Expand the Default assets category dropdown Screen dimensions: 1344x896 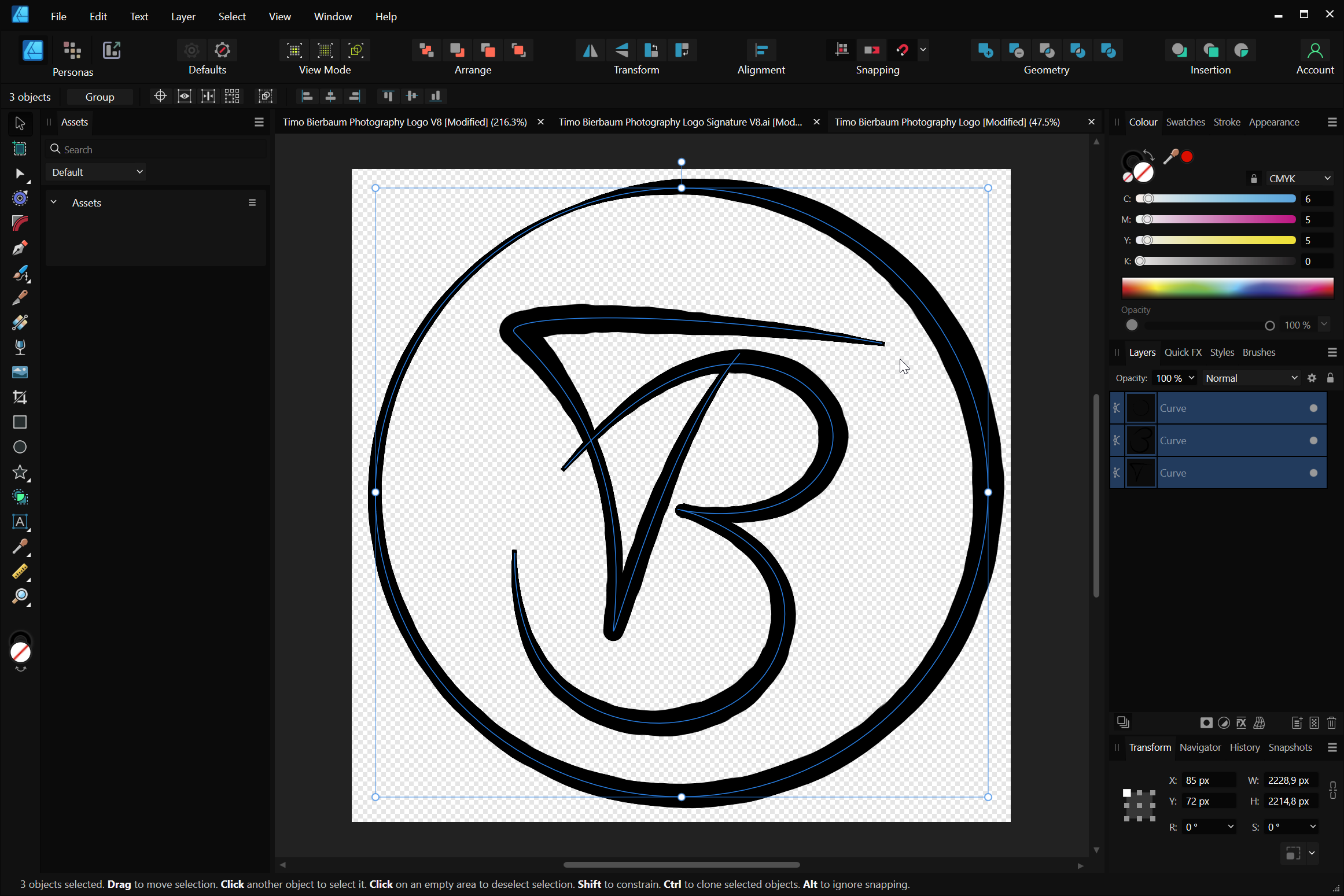97,172
